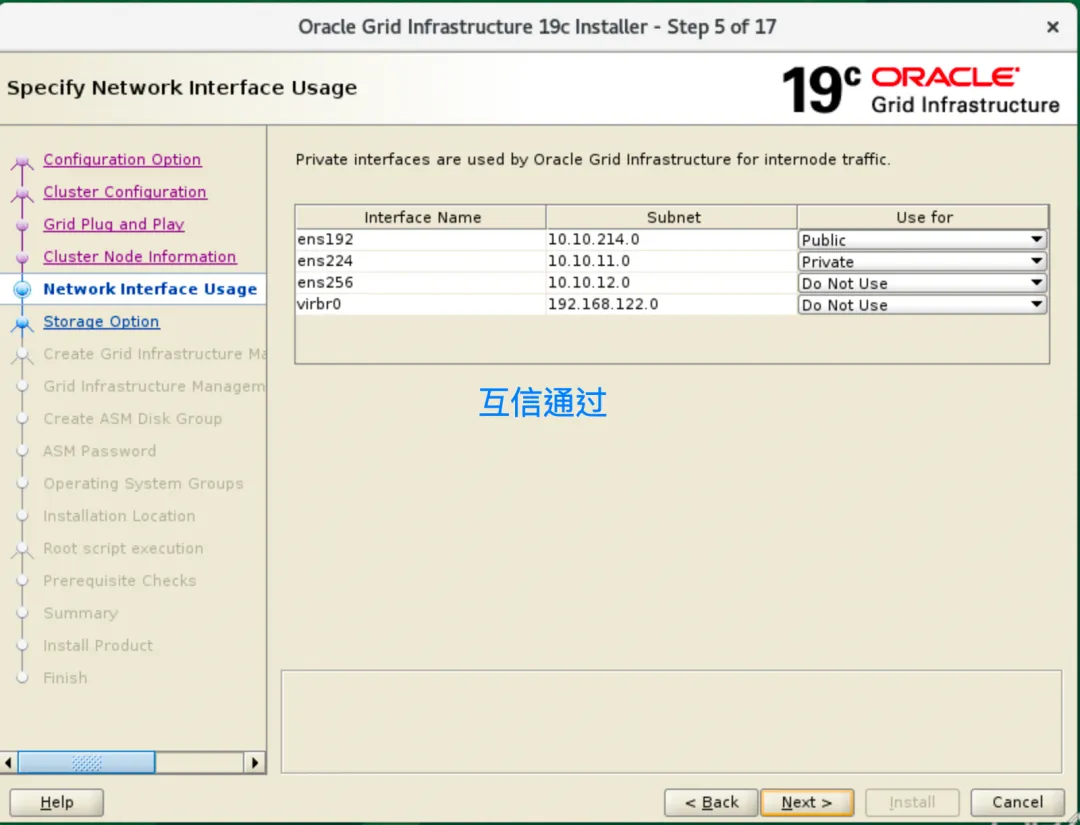The height and width of the screenshot is (825, 1080).
Task: Click sidebar scrollbar left arrow
Action: (8, 762)
